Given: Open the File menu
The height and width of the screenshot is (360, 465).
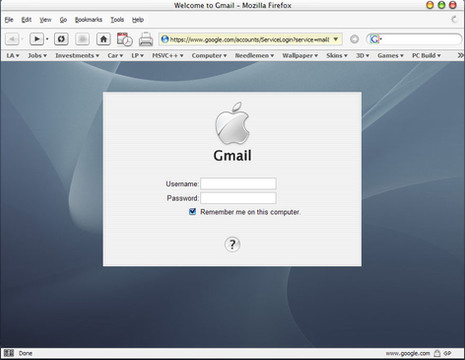Looking at the screenshot, I should (9, 20).
